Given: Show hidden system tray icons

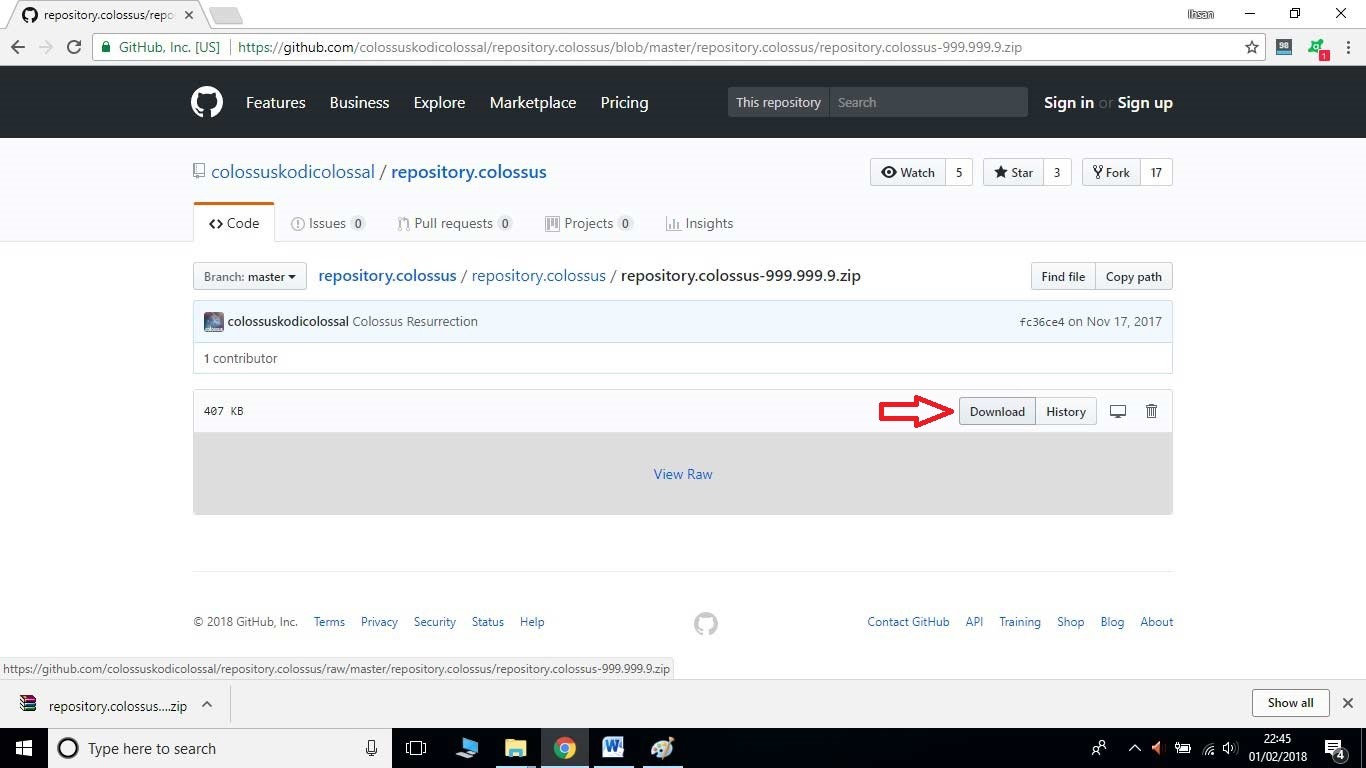Looking at the screenshot, I should coord(1134,748).
